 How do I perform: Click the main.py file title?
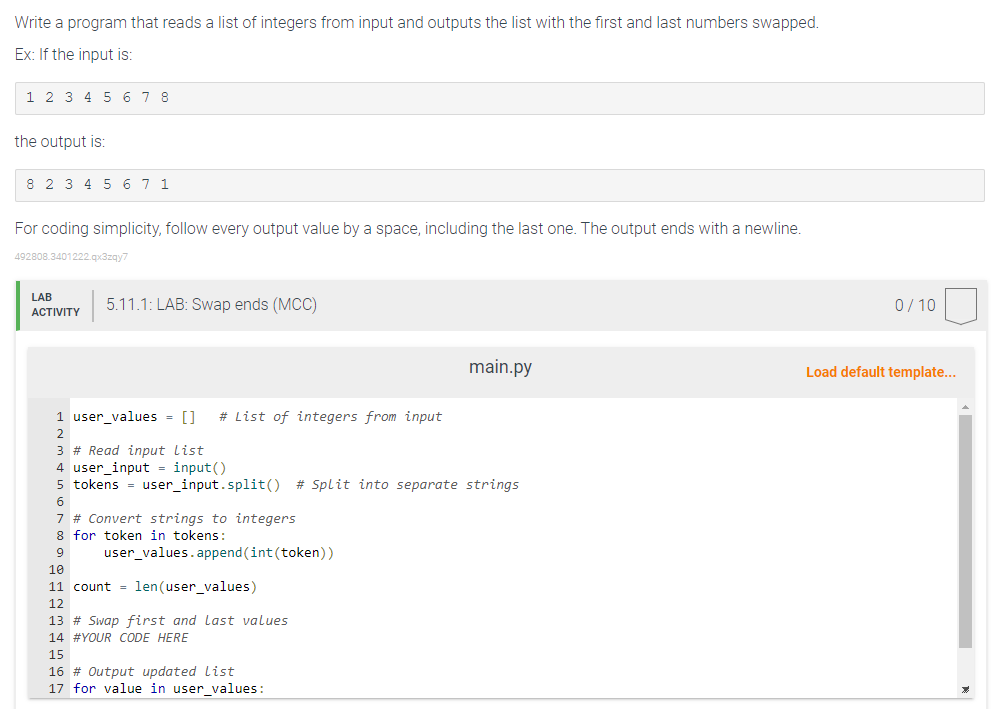point(500,367)
